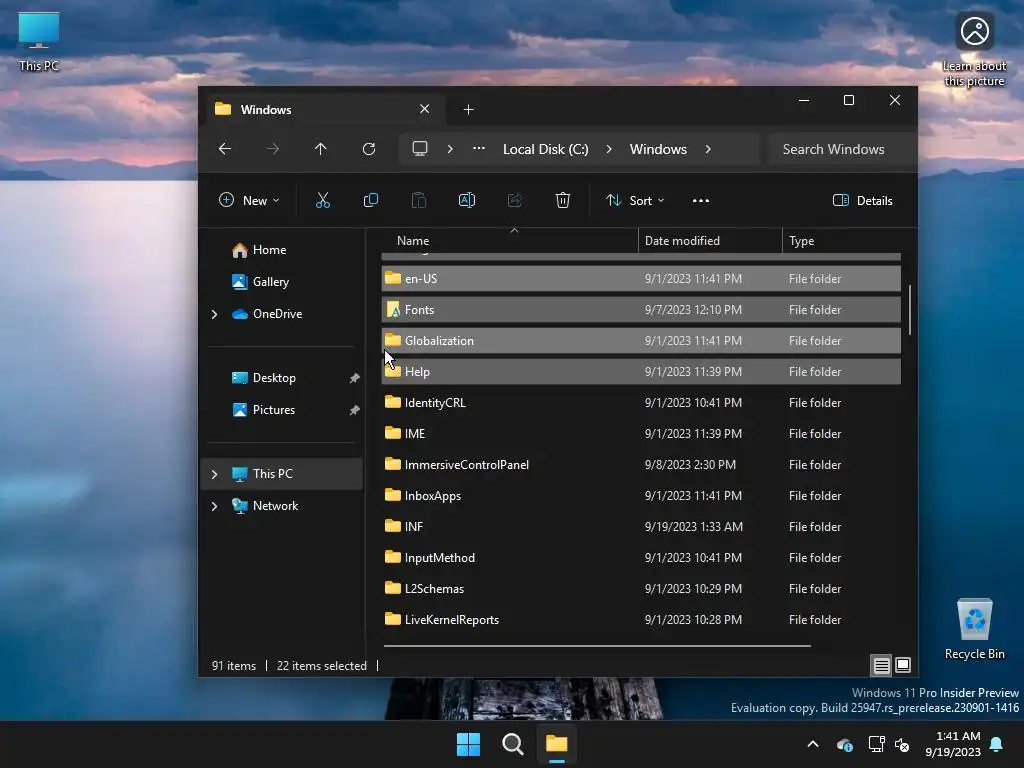Expand the Network tree node
This screenshot has width=1024, height=768.
pyautogui.click(x=214, y=506)
